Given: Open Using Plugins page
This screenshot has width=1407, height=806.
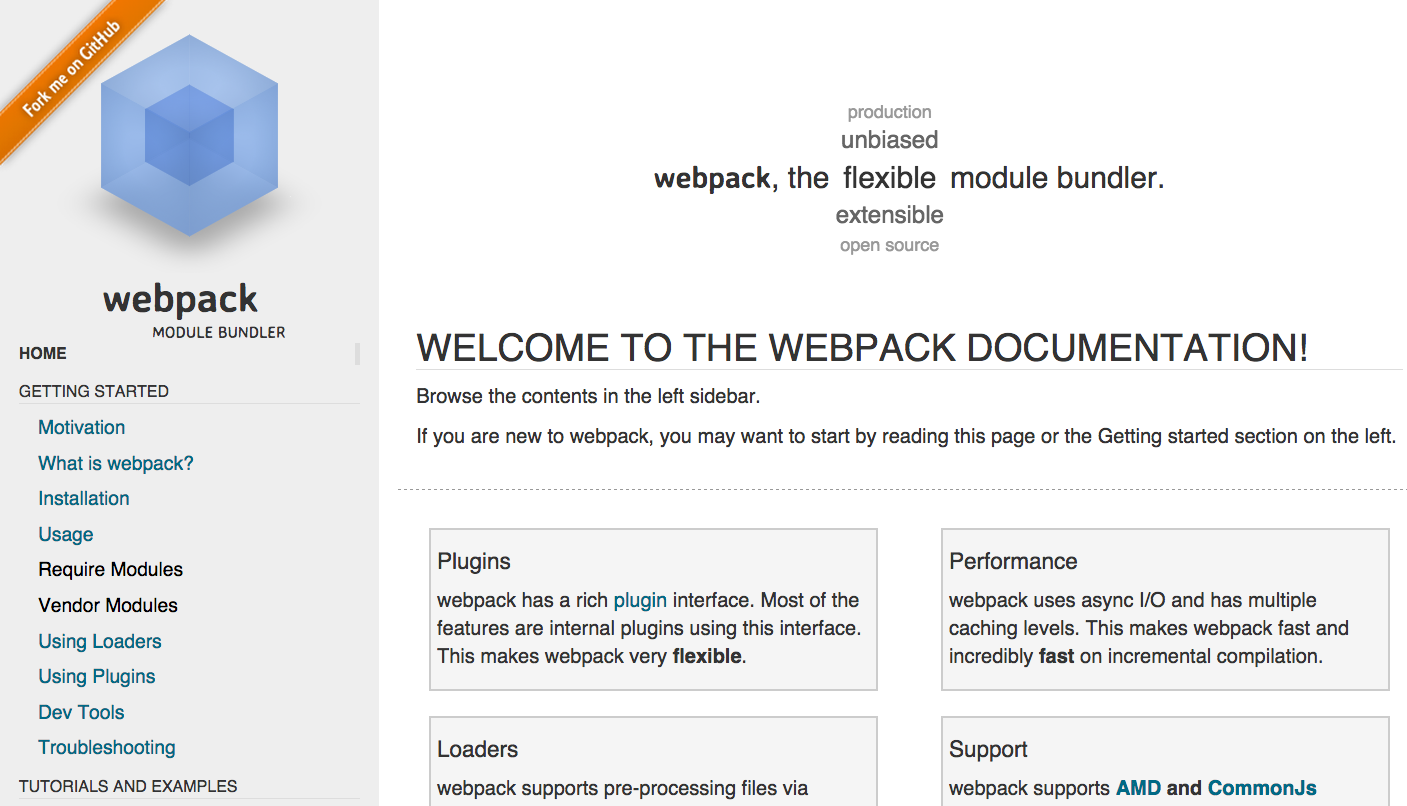Looking at the screenshot, I should (97, 676).
